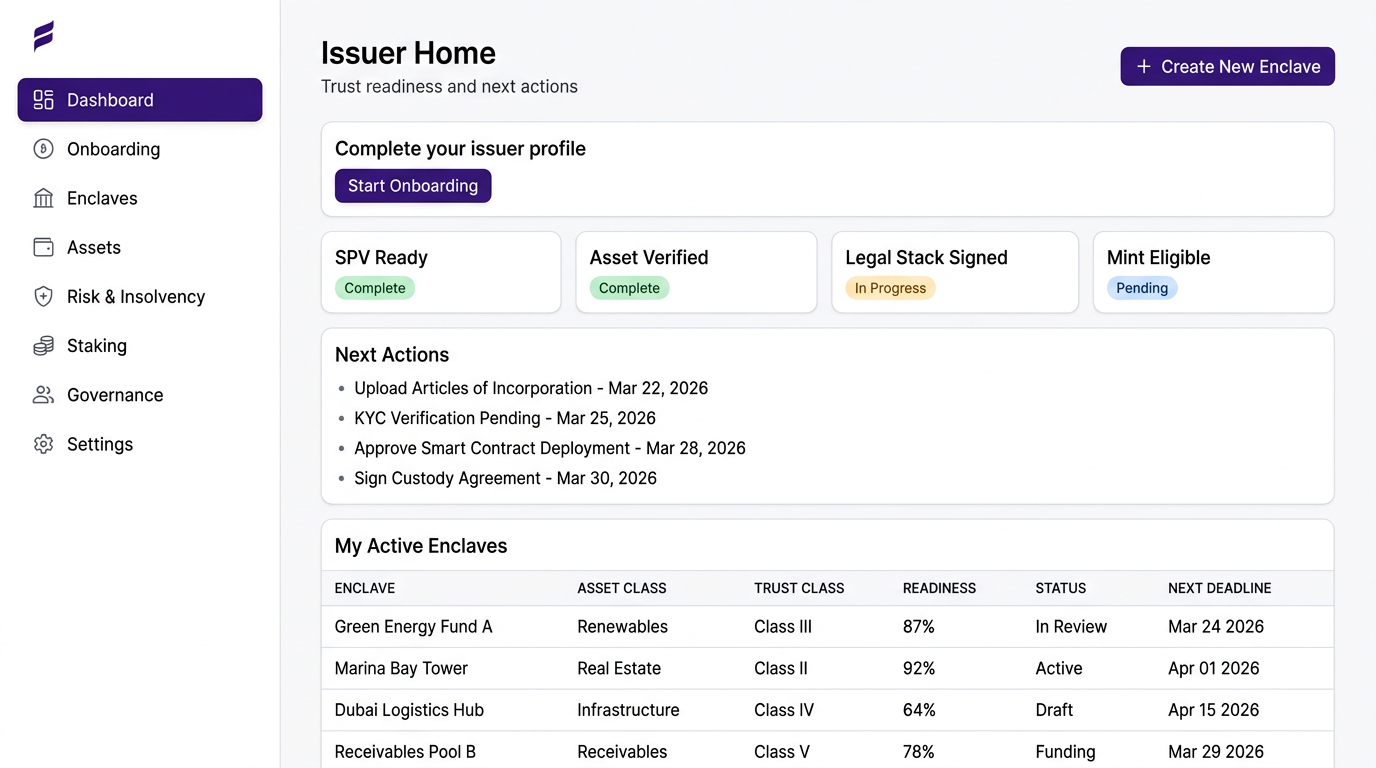Viewport: 1376px width, 768px height.
Task: Click the plus icon on Create New Enclave
Action: coord(1142,66)
